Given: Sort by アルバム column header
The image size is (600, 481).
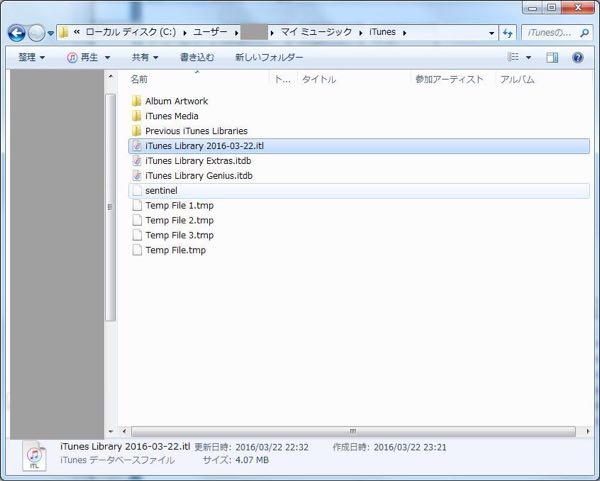Looking at the screenshot, I should tap(517, 79).
